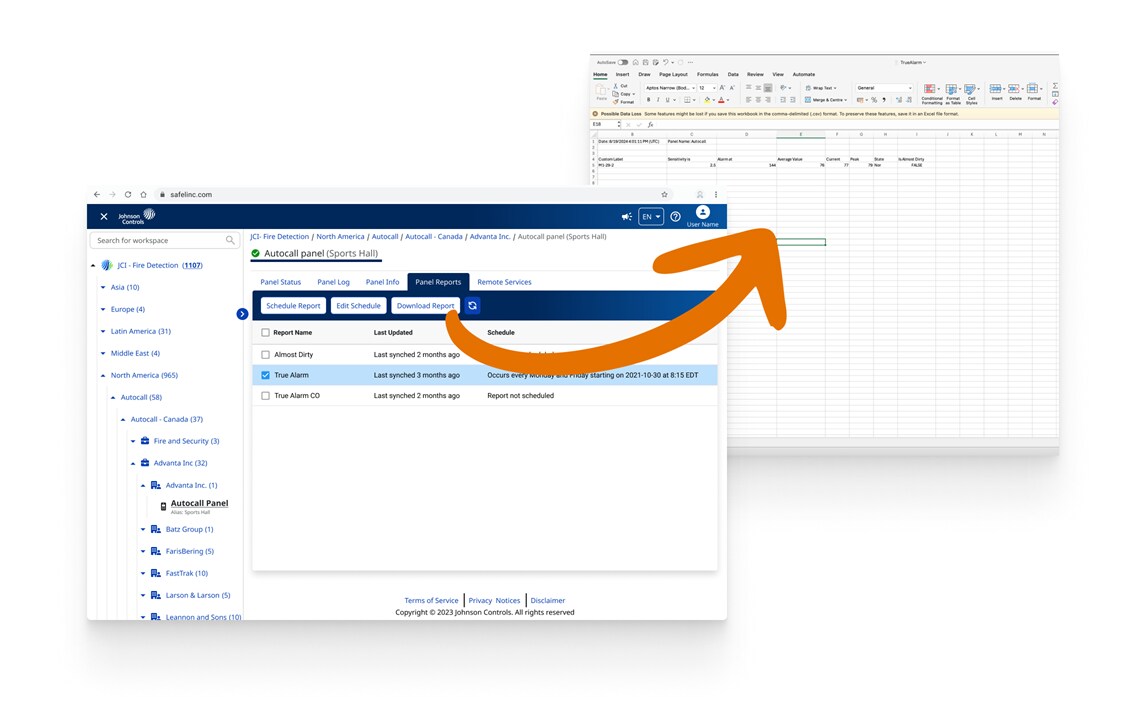Image resolution: width=1146 pixels, height=709 pixels.
Task: Click Excel fill color swatch
Action: click(707, 99)
